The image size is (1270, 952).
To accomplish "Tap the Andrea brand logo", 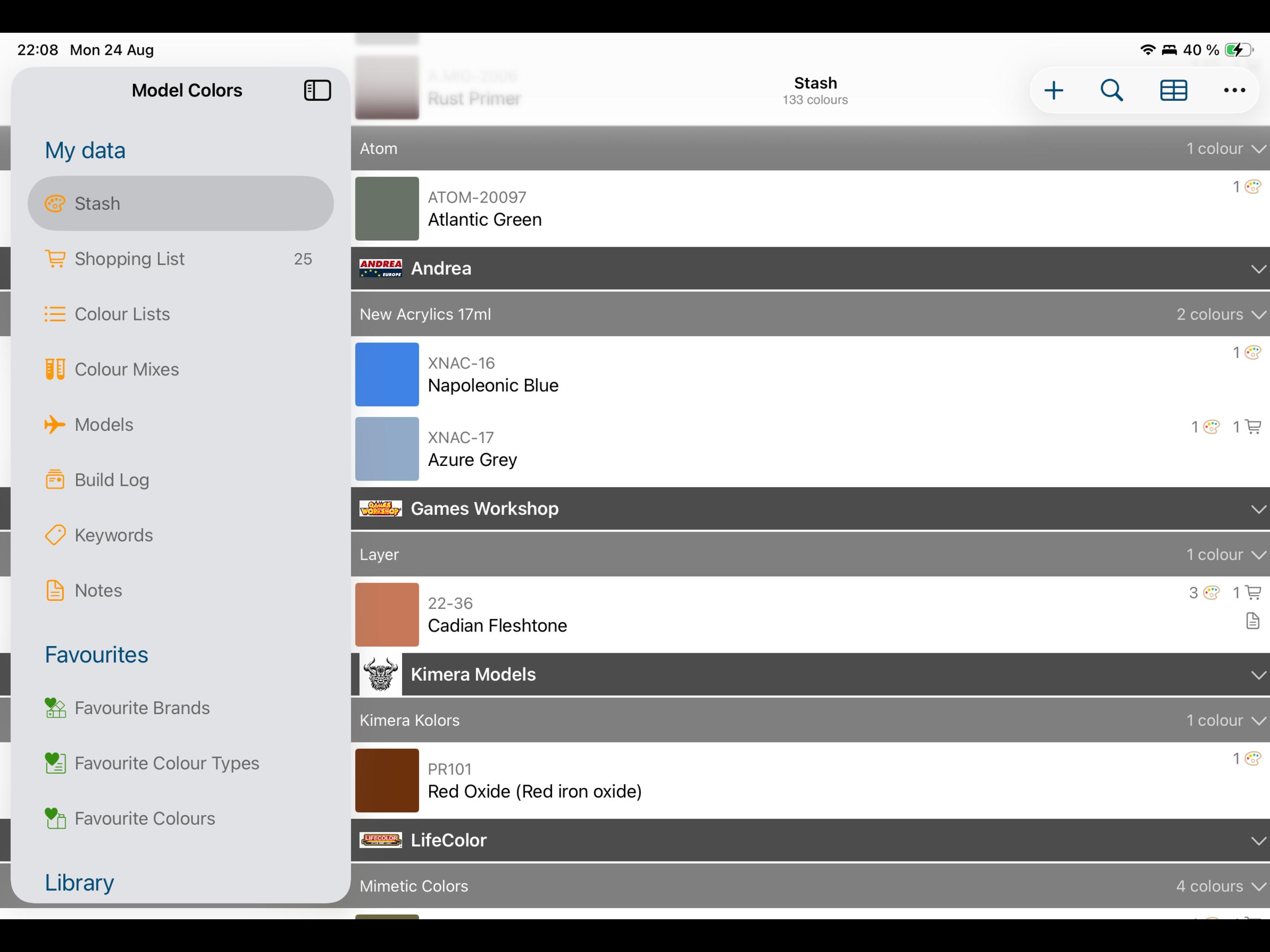I will point(381,268).
